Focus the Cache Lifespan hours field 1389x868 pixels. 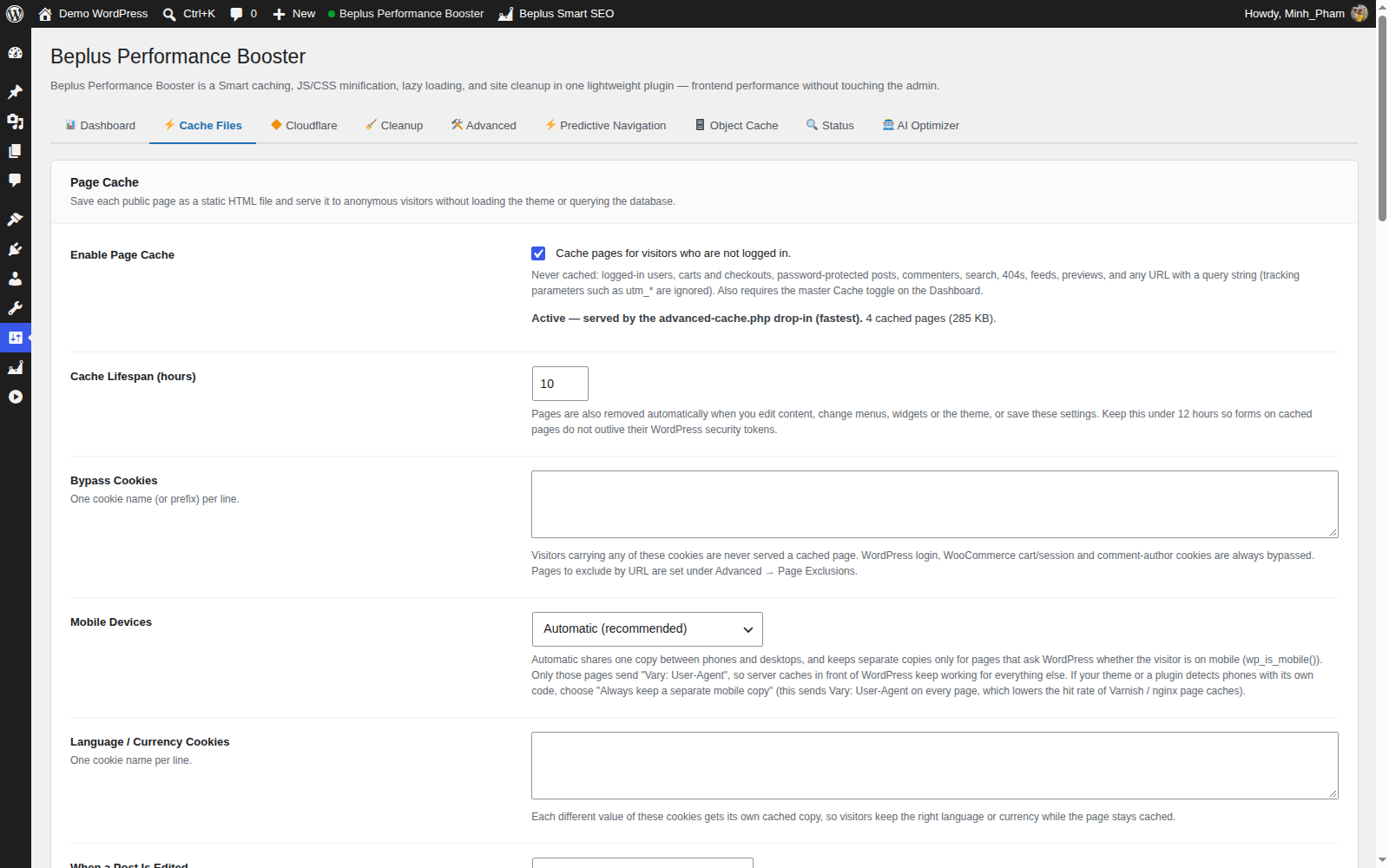[x=560, y=384]
